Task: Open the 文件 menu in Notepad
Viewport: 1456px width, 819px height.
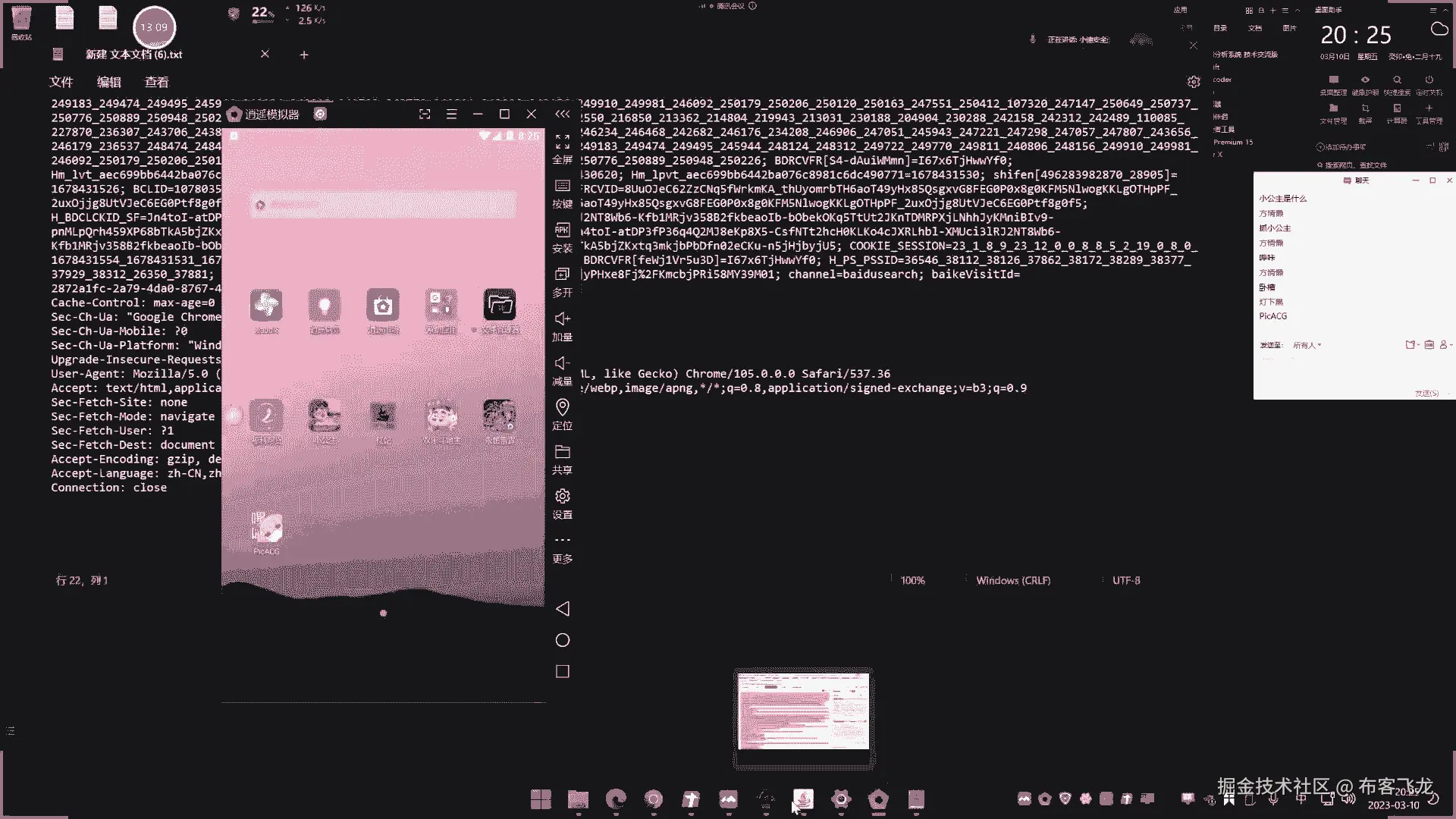Action: pos(61,82)
